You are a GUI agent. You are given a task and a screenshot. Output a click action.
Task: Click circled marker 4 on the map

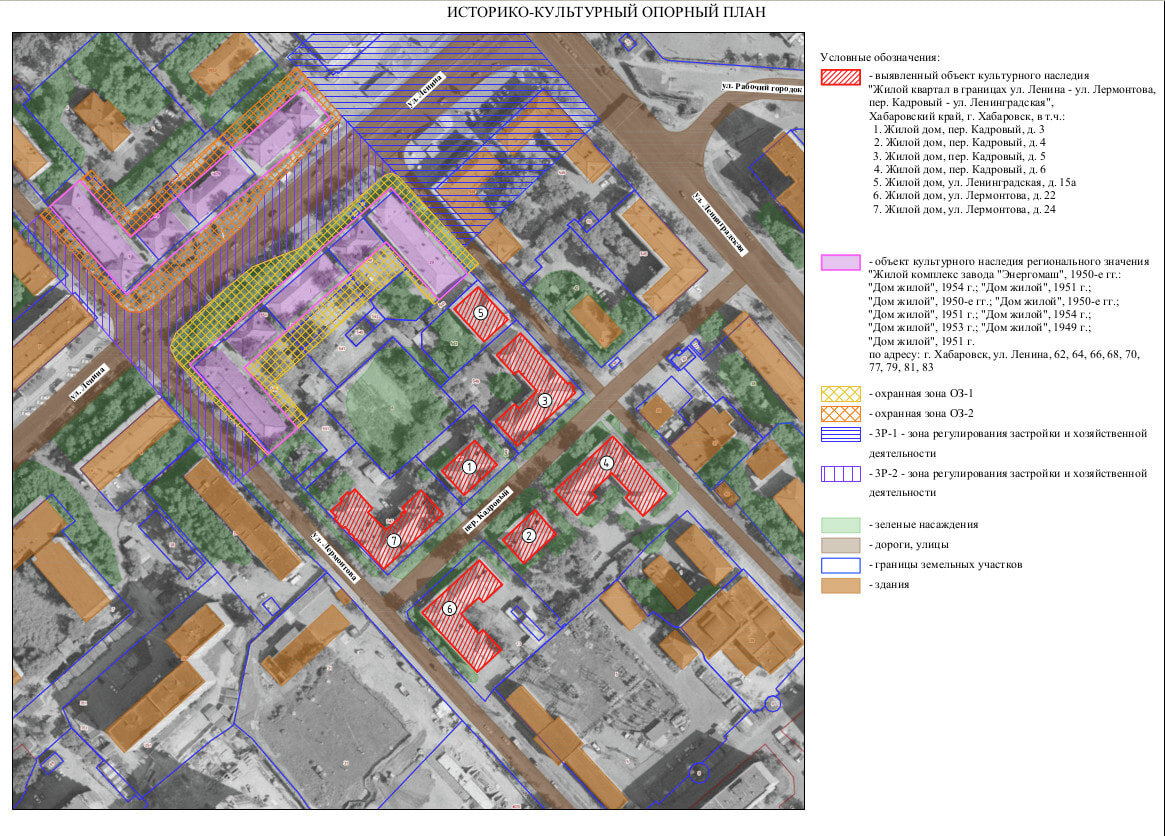pos(607,462)
